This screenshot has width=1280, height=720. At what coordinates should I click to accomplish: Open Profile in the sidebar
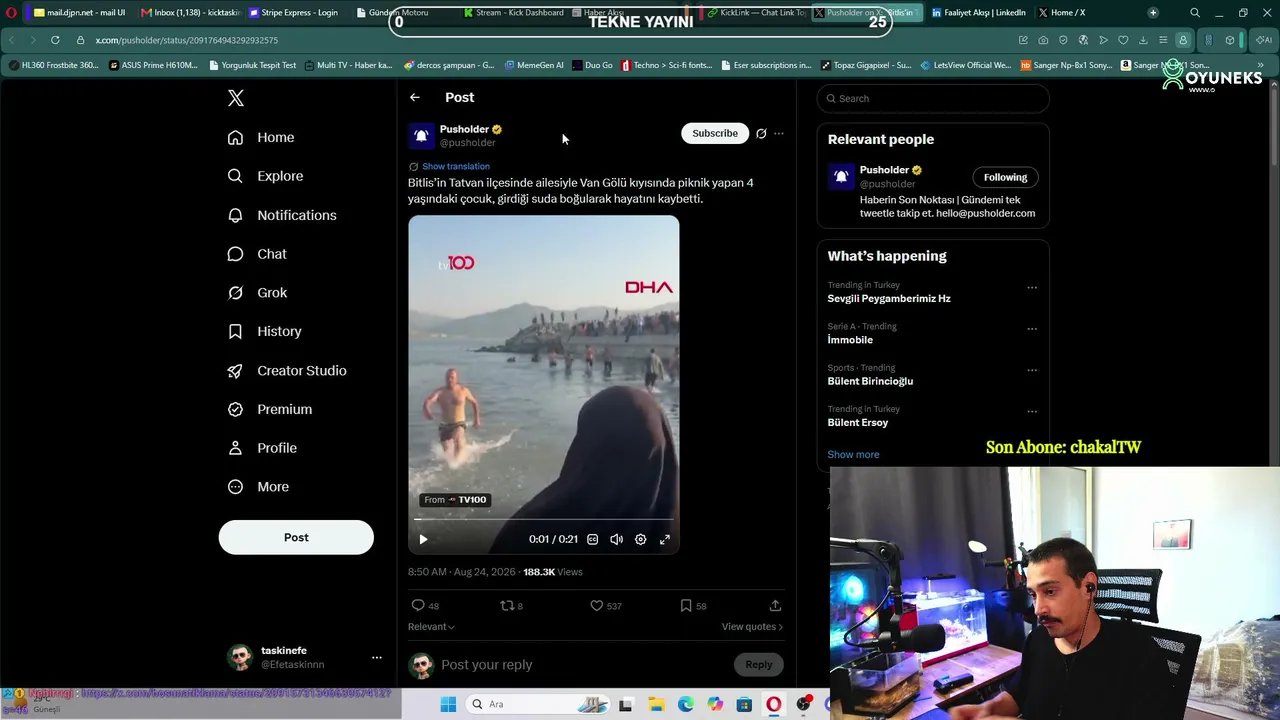click(262, 448)
